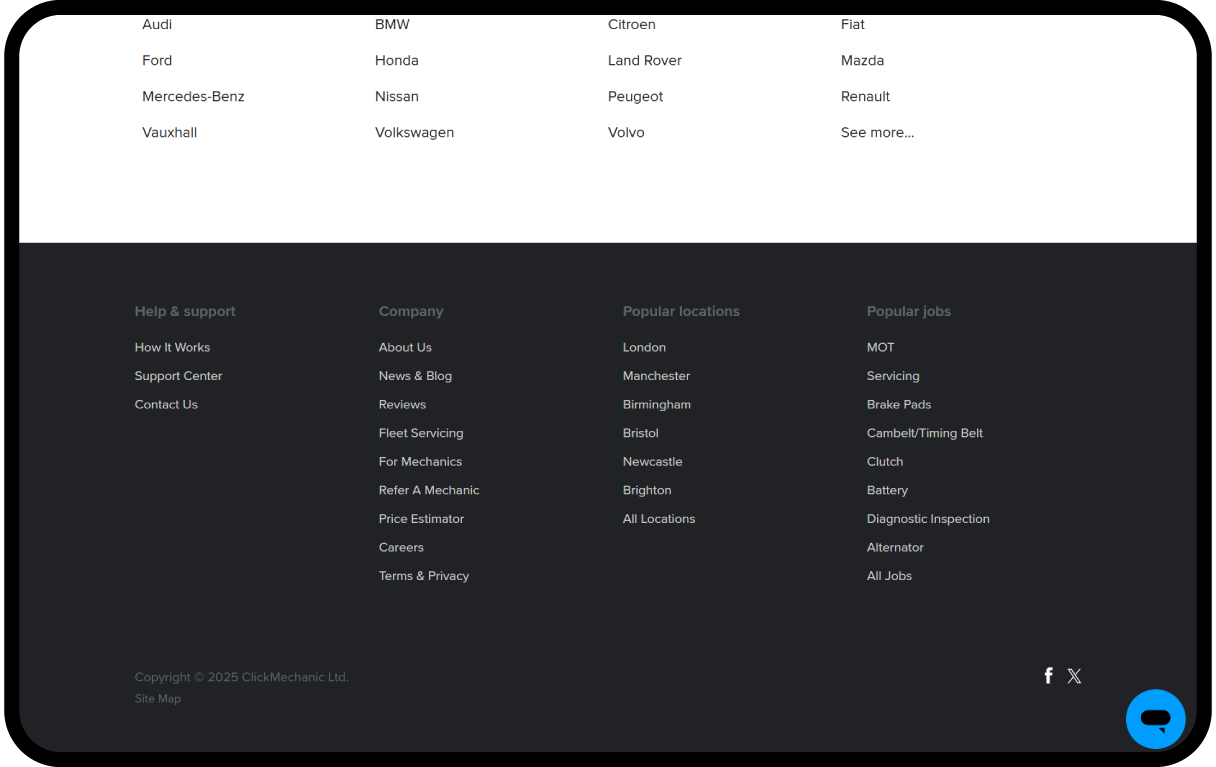The height and width of the screenshot is (767, 1216).
Task: Open the MOT job link
Action: [881, 347]
